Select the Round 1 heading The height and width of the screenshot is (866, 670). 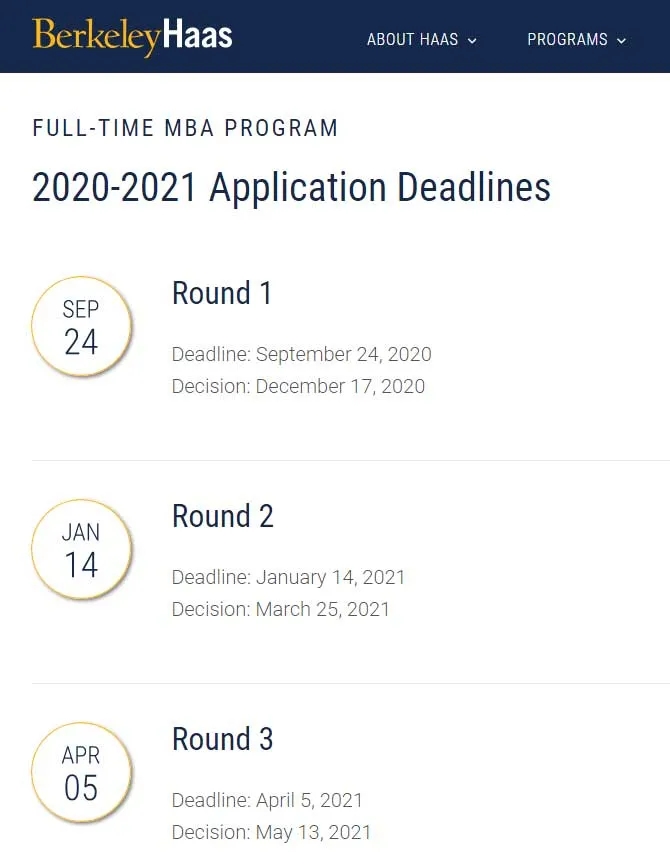pyautogui.click(x=221, y=293)
